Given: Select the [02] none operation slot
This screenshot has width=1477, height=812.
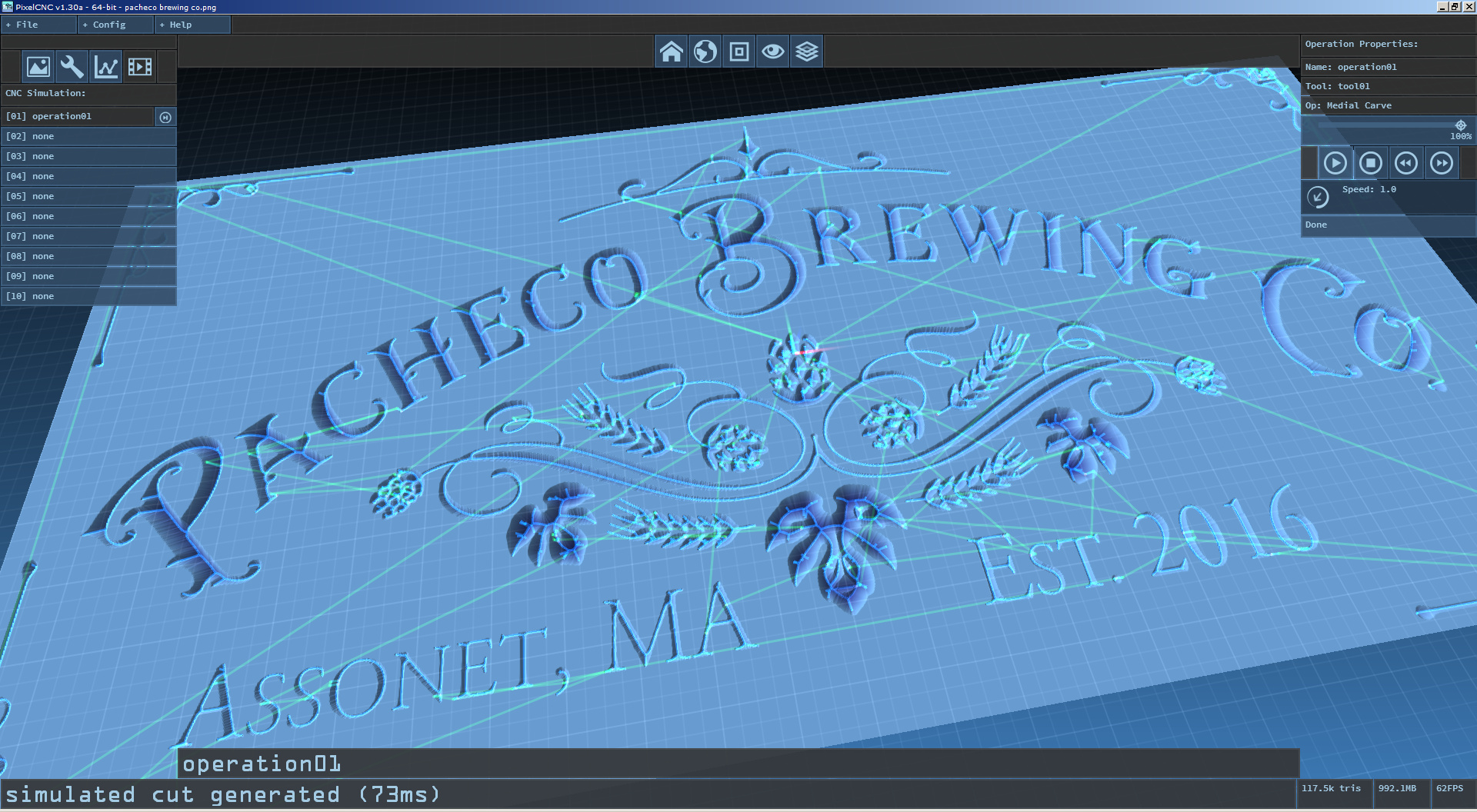Looking at the screenshot, I should 88,136.
